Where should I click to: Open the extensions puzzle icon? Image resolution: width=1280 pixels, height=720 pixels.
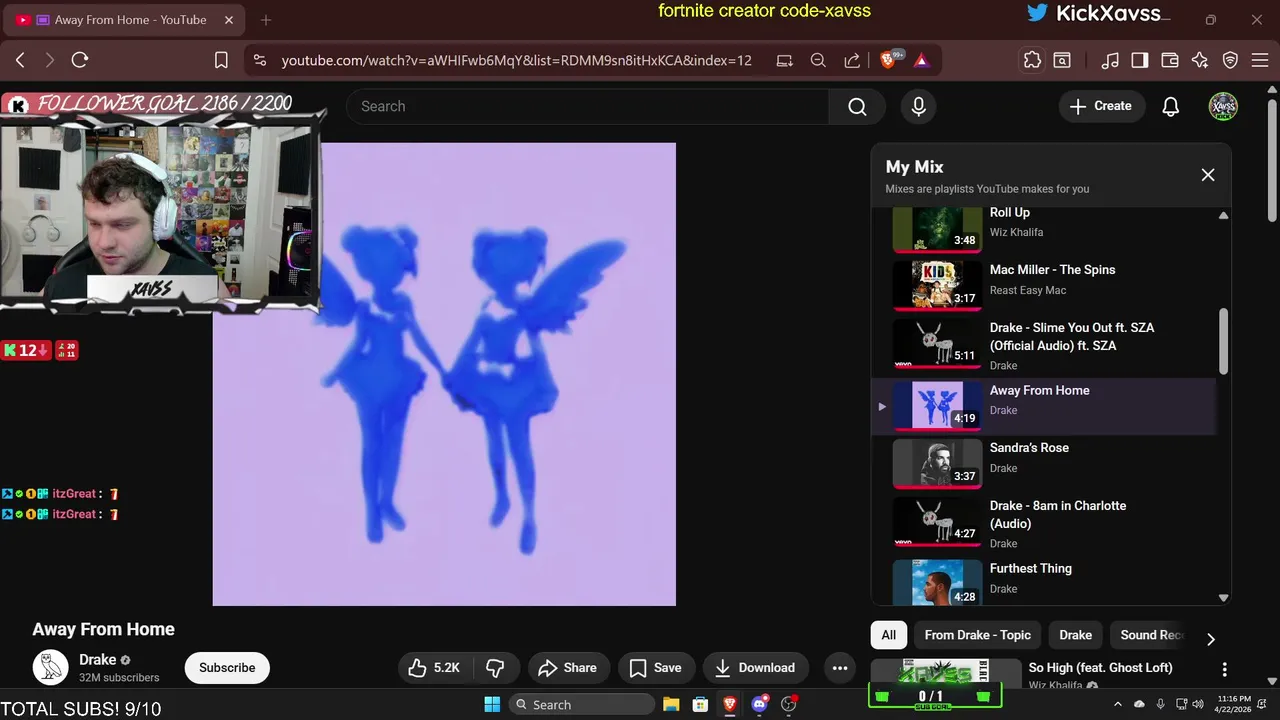(x=1032, y=60)
